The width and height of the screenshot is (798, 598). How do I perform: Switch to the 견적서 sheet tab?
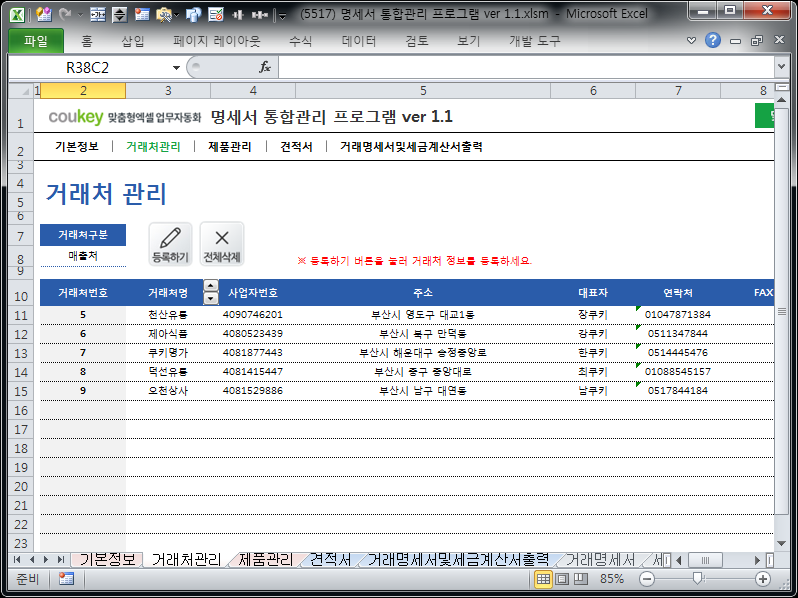coord(330,560)
